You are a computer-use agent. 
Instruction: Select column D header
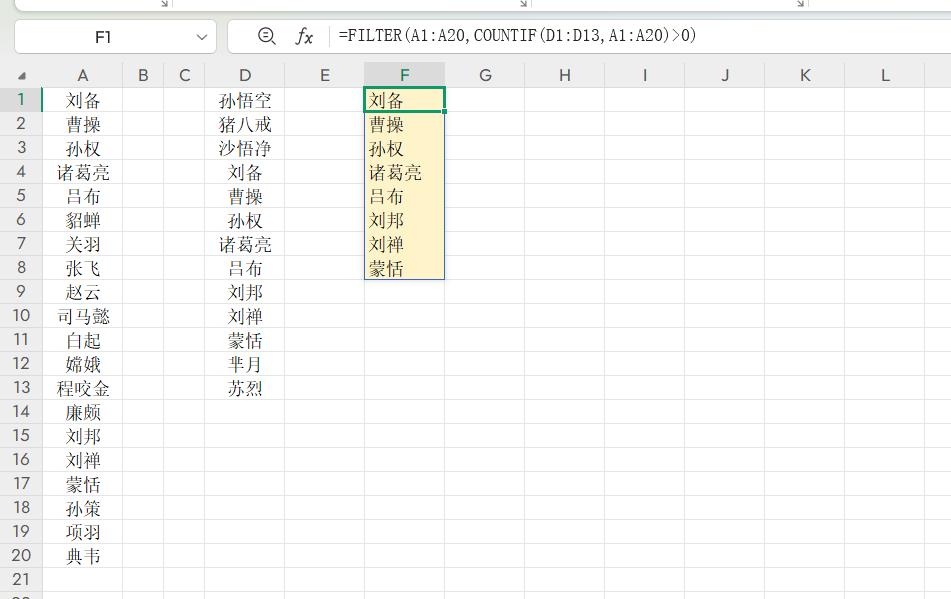245,75
